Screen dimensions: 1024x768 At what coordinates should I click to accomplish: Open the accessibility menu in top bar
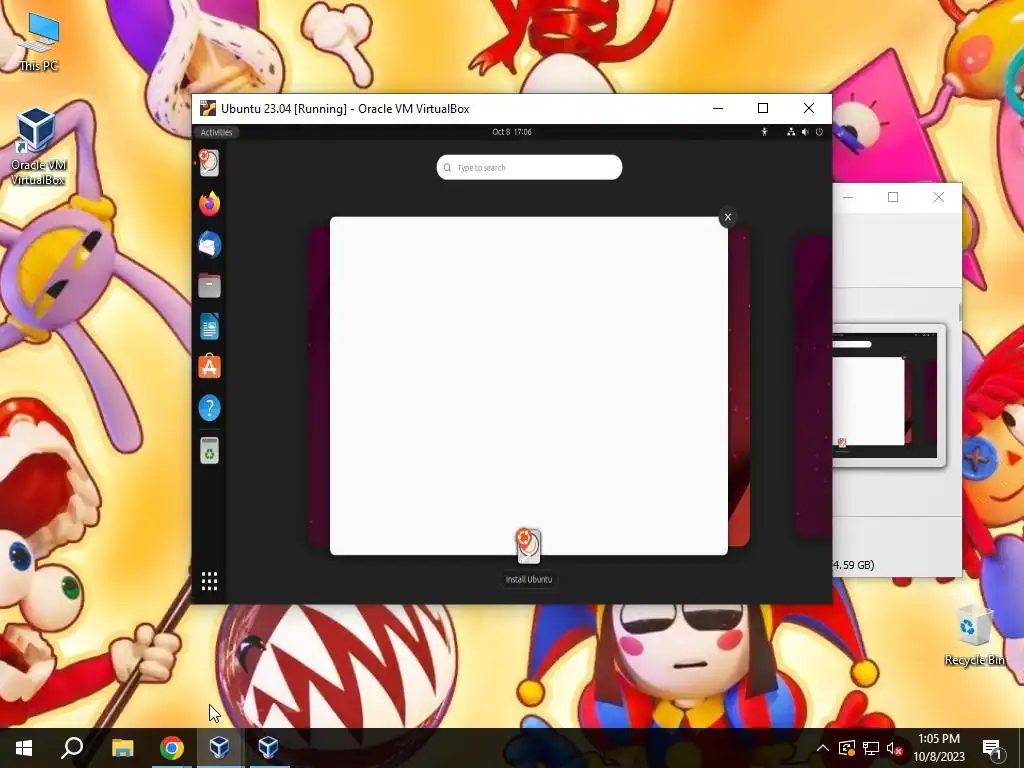point(764,132)
